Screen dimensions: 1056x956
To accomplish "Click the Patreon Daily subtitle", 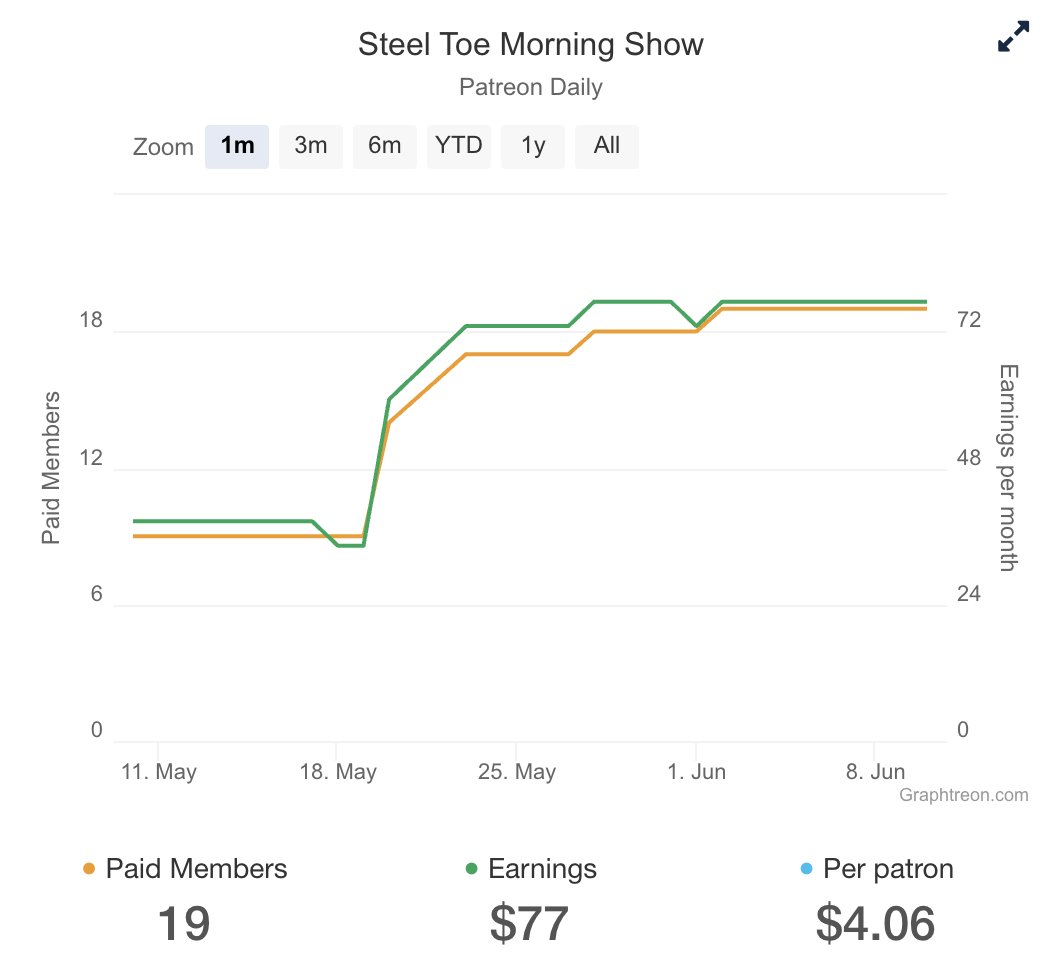I will click(531, 87).
